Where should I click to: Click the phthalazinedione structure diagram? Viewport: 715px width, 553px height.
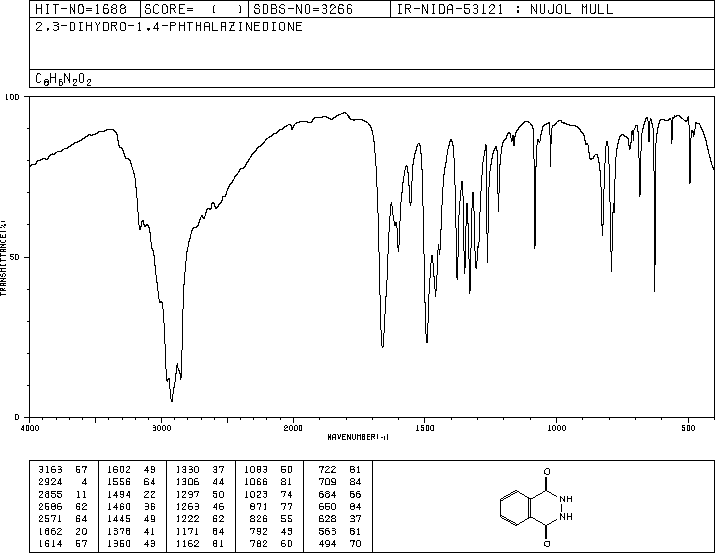[x=536, y=507]
